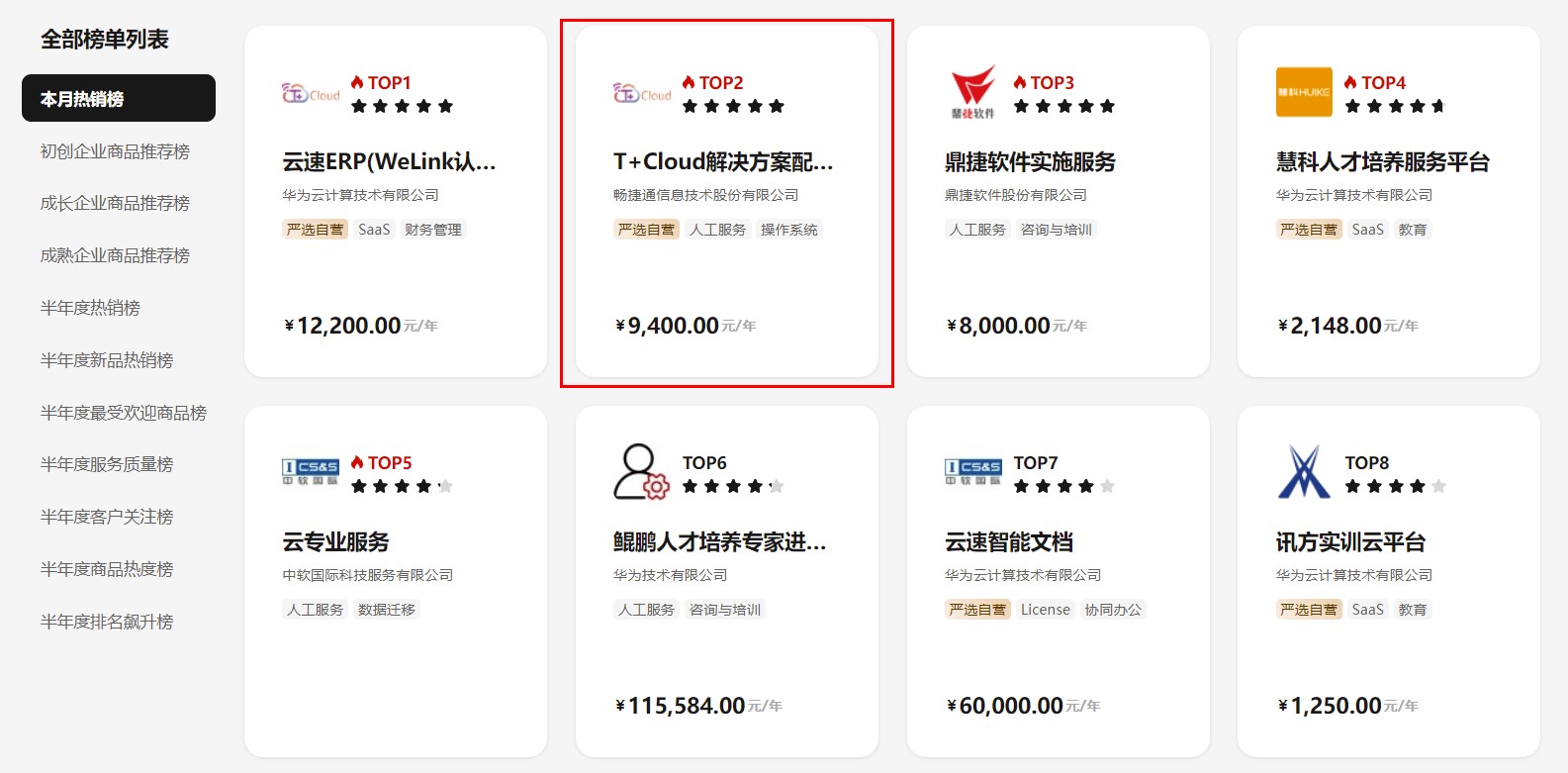
Task: Click vendor 鼎捷软件股份有限公司
Action: 1016,195
